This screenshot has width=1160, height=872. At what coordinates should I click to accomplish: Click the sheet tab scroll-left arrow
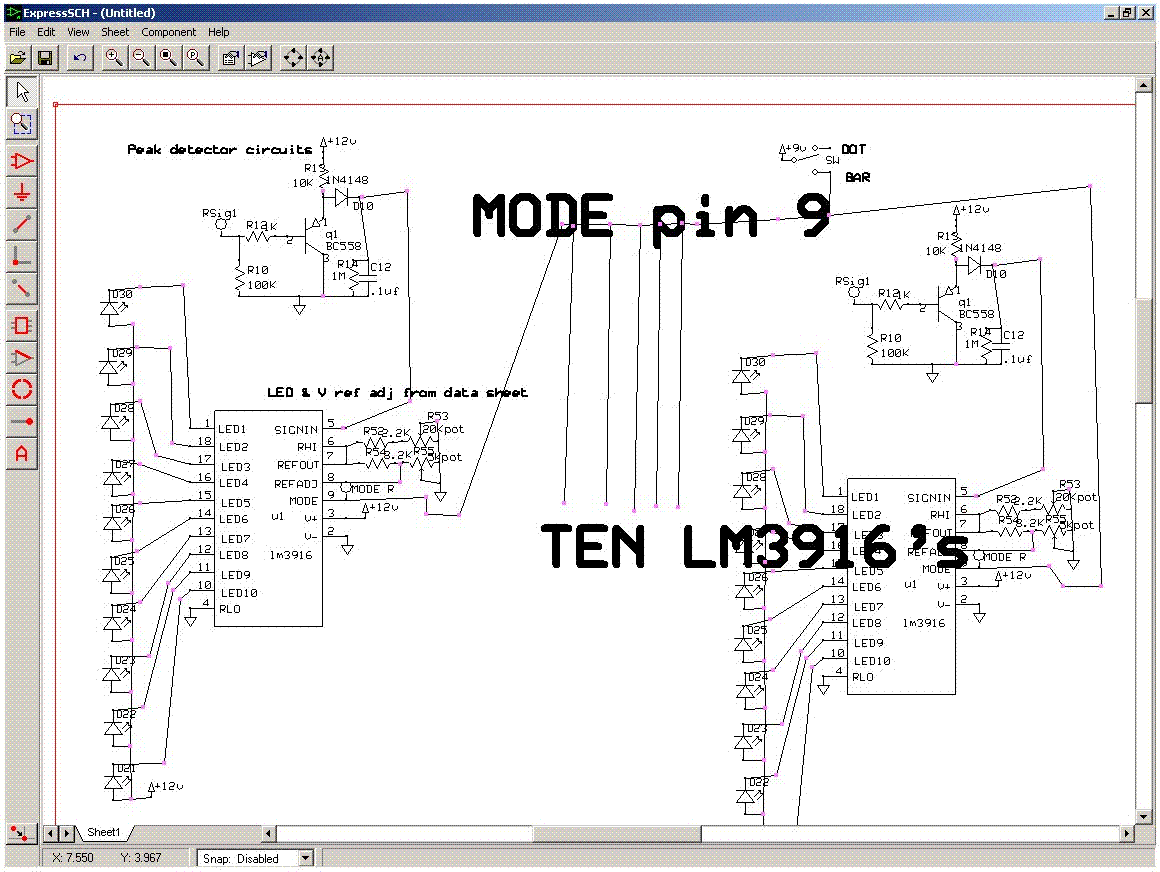point(51,834)
